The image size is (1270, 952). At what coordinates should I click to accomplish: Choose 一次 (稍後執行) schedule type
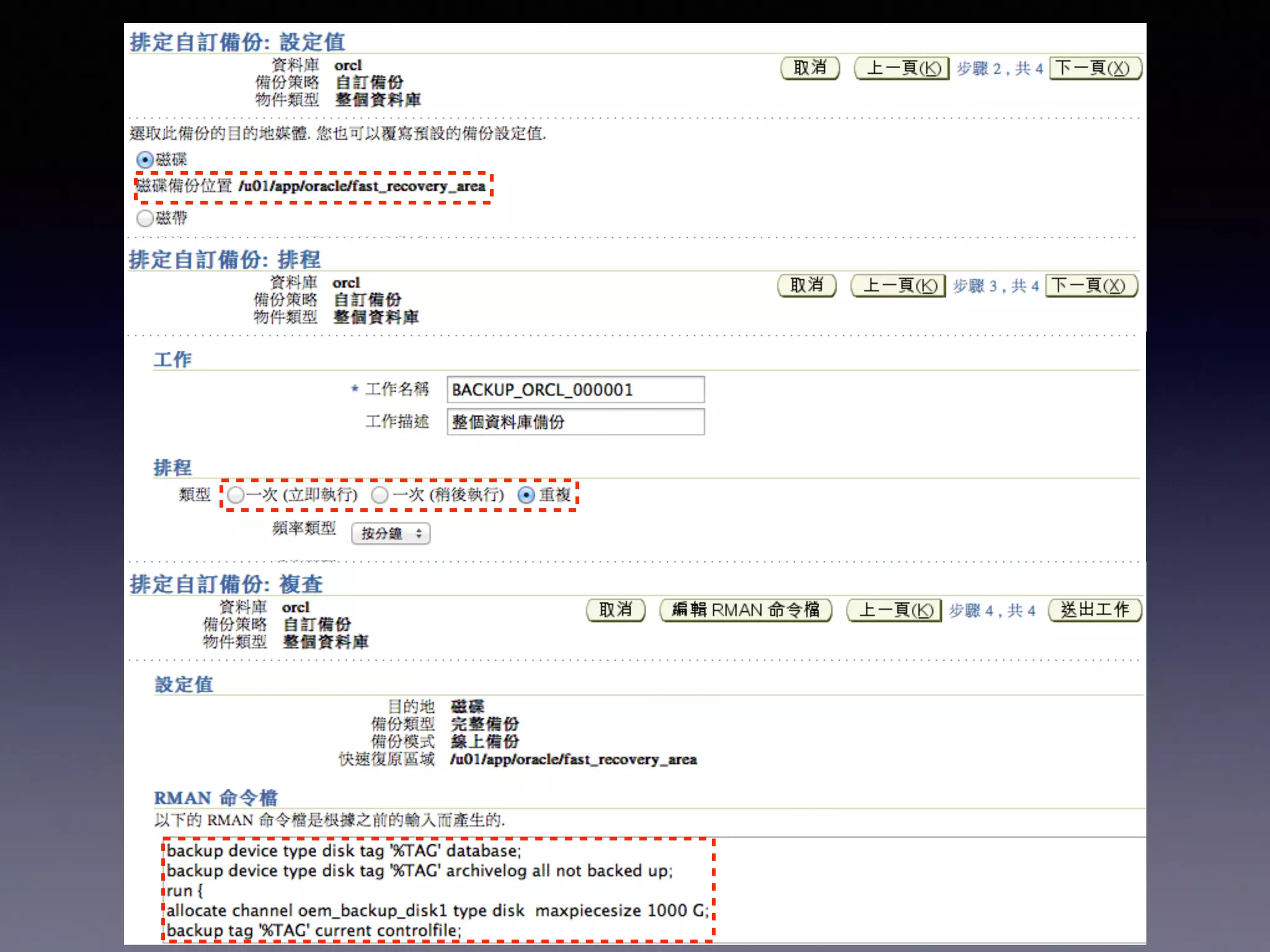[x=380, y=495]
